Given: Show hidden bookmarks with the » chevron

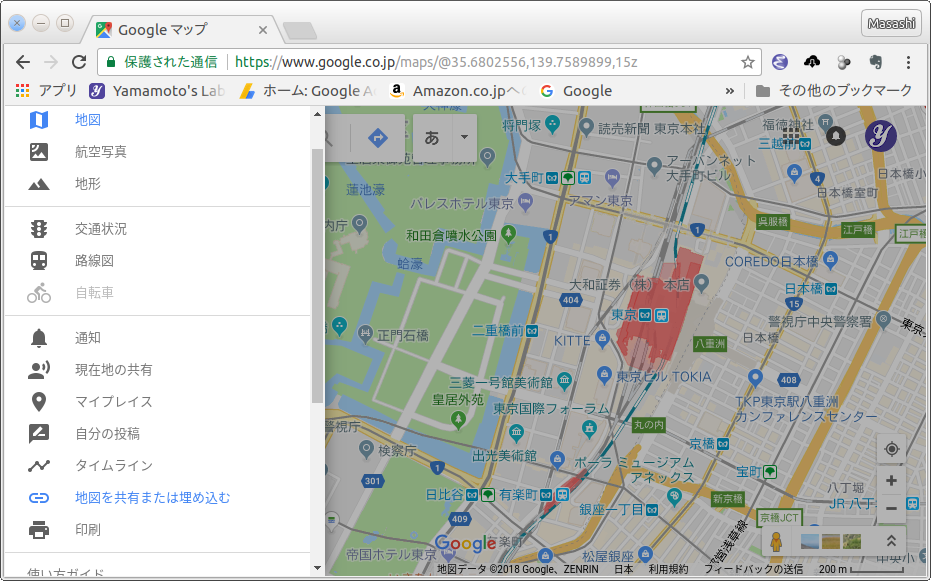Looking at the screenshot, I should pyautogui.click(x=730, y=91).
